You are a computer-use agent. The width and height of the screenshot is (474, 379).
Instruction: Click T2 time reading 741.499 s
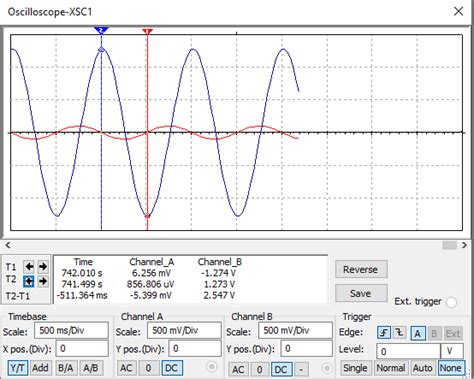(82, 284)
